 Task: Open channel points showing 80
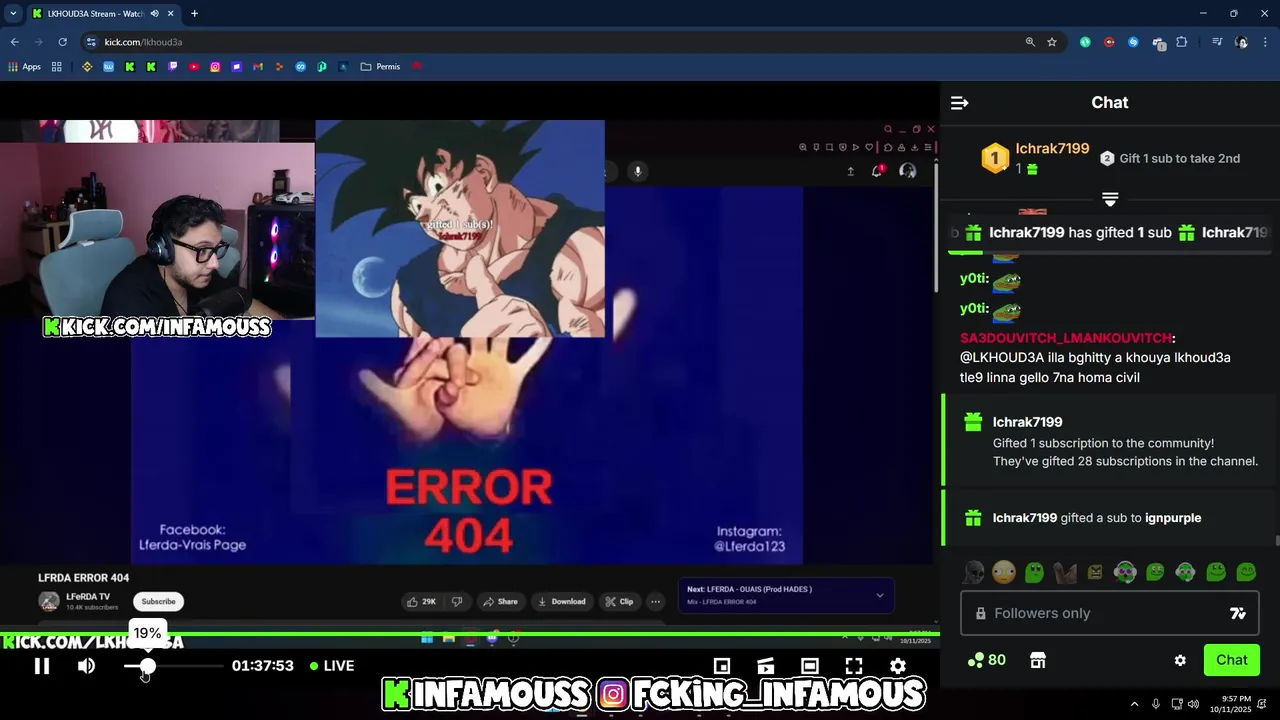coord(986,660)
